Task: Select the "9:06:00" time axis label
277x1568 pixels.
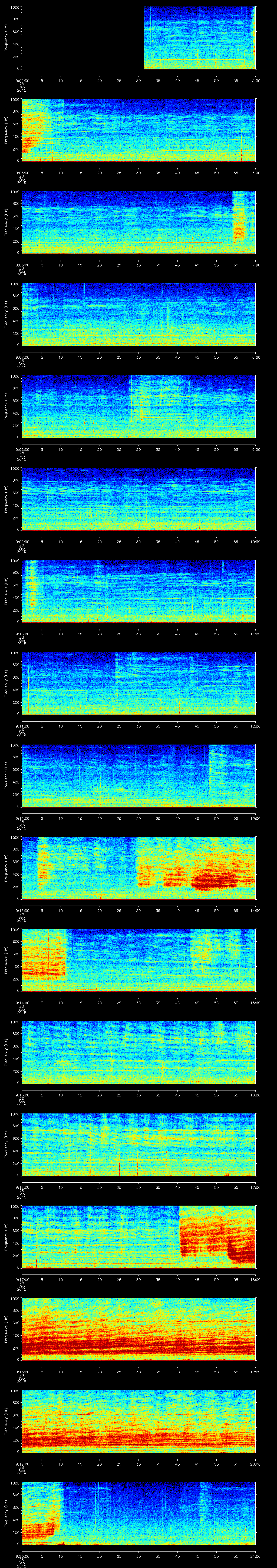Action: point(22,265)
